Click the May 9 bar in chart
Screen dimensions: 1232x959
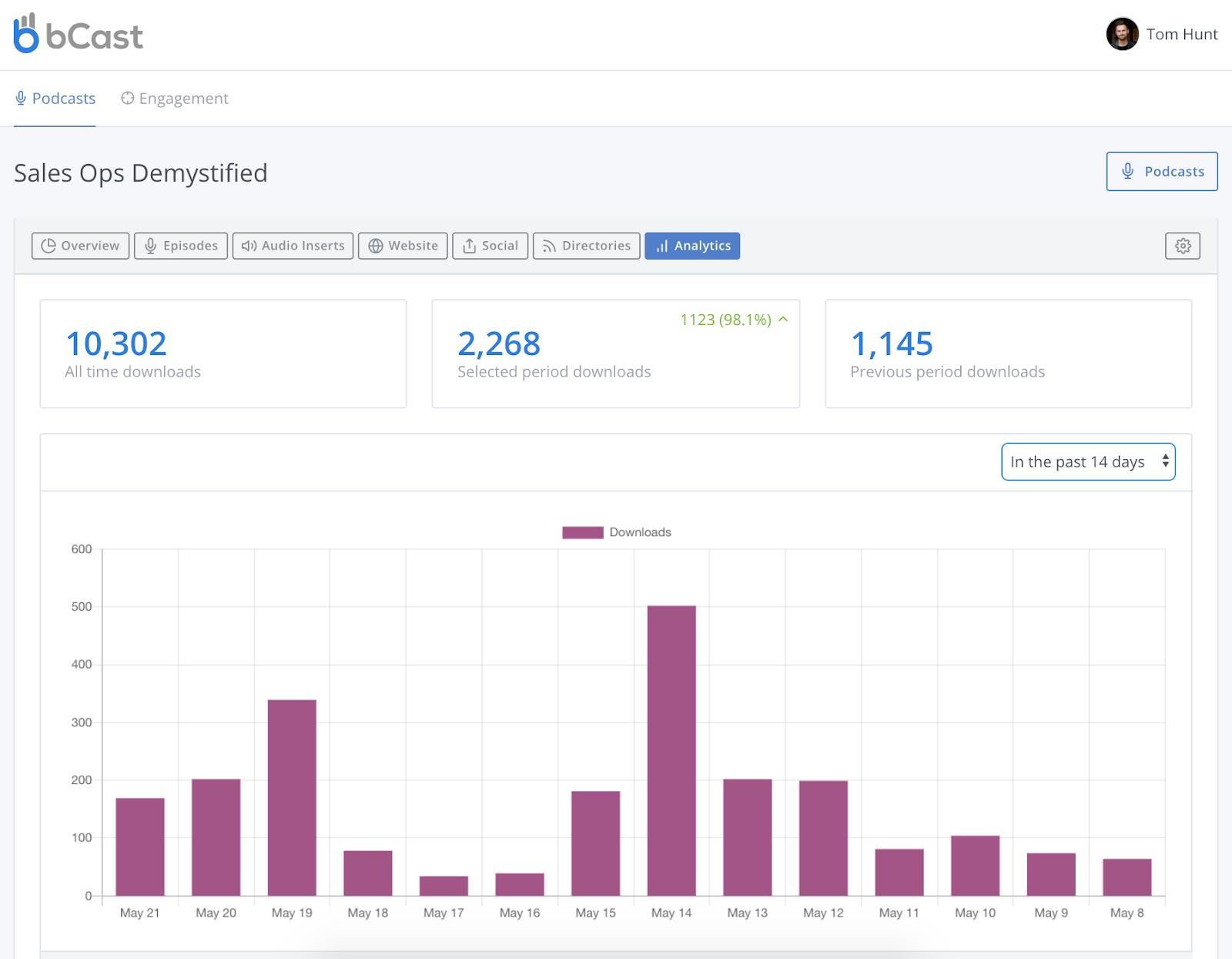(1051, 874)
